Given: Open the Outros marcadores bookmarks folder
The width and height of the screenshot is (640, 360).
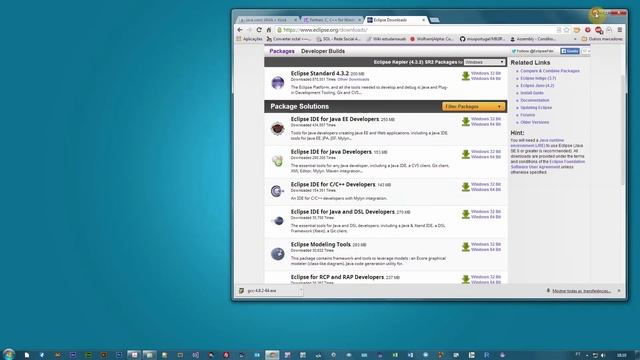Looking at the screenshot, I should (x=602, y=39).
